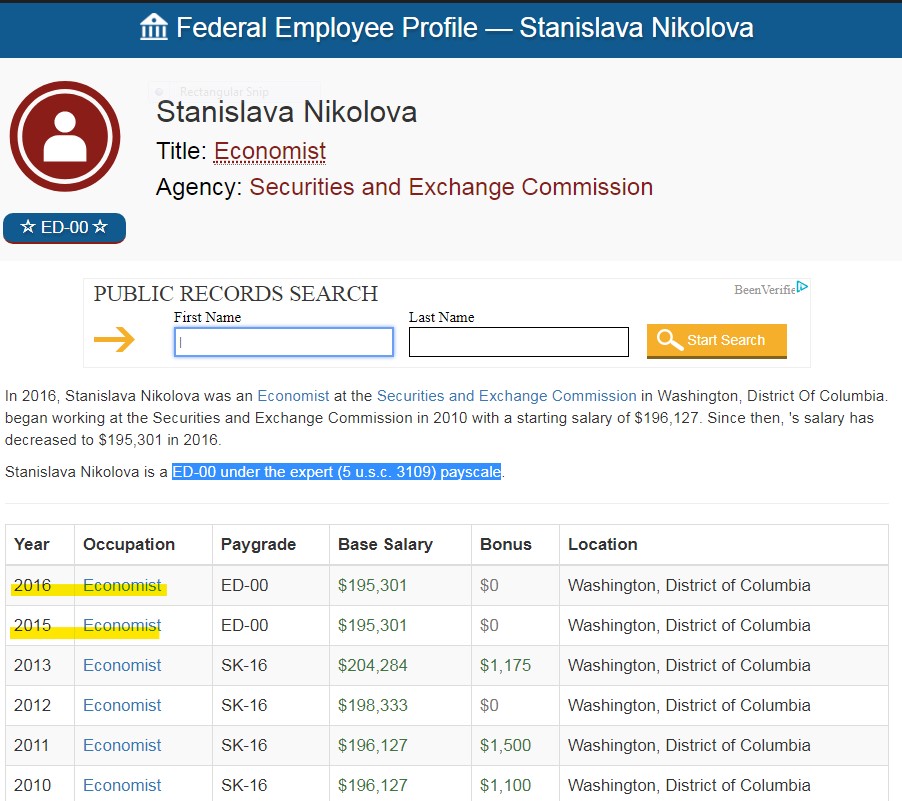Click the highlighted ED-00 payscale text
This screenshot has height=801, width=902.
tap(336, 471)
